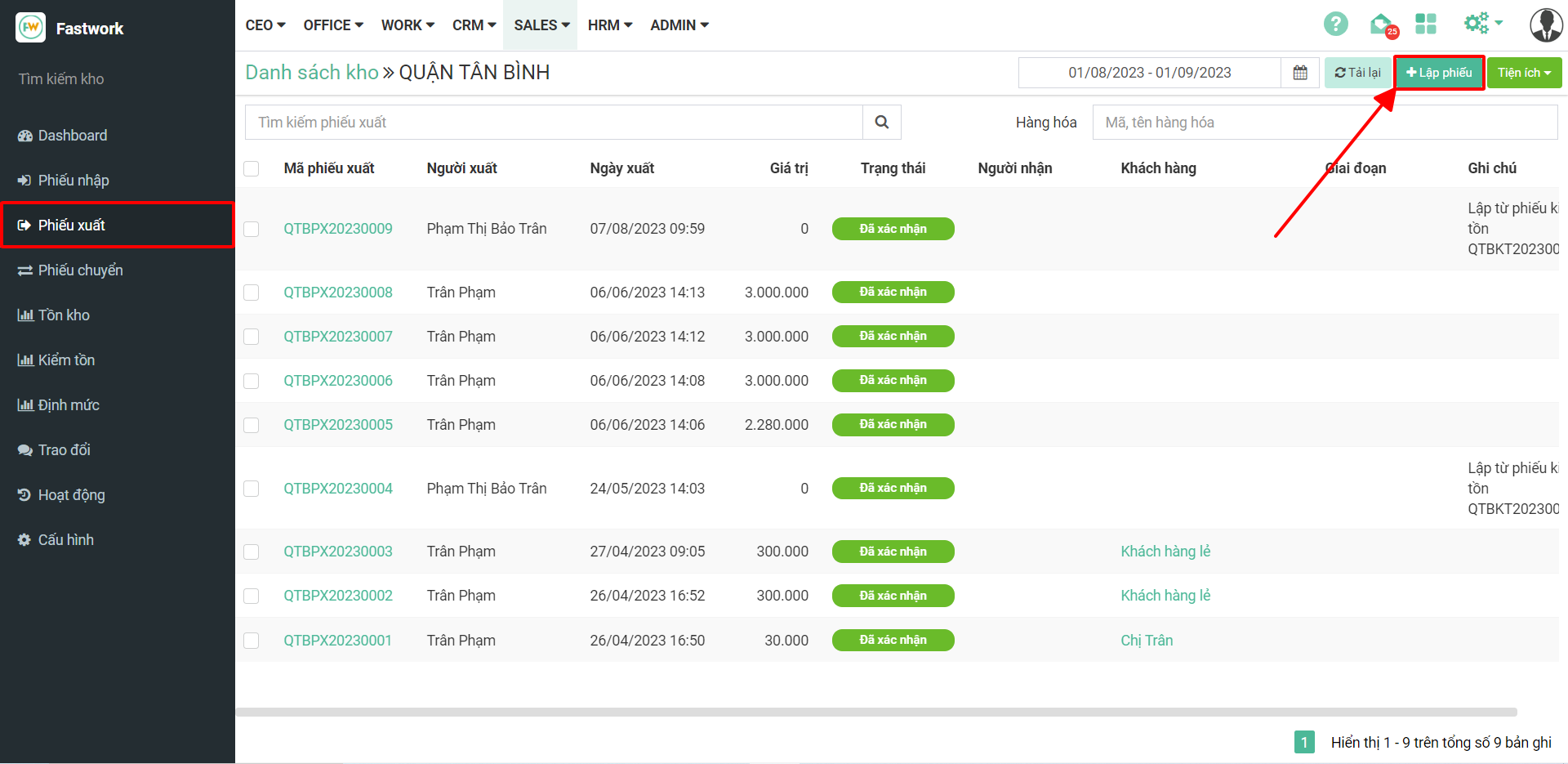Open the apps grid icon
The width and height of the screenshot is (1568, 764).
pos(1426,25)
